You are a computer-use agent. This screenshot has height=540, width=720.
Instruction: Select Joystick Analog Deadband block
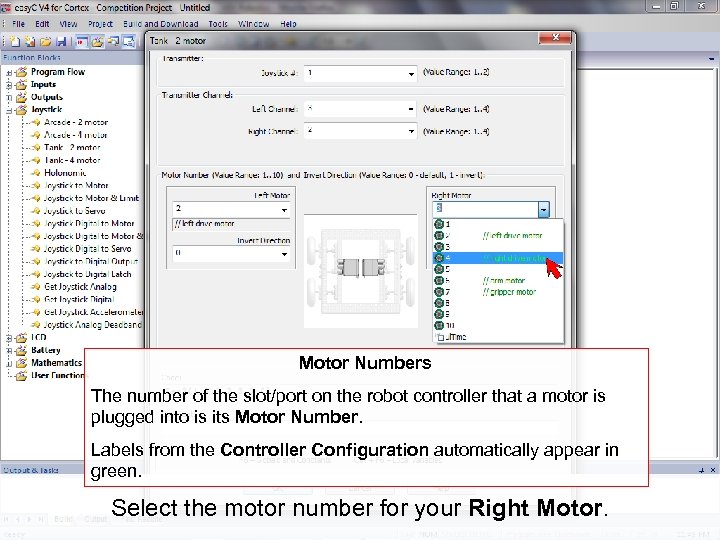click(x=92, y=325)
